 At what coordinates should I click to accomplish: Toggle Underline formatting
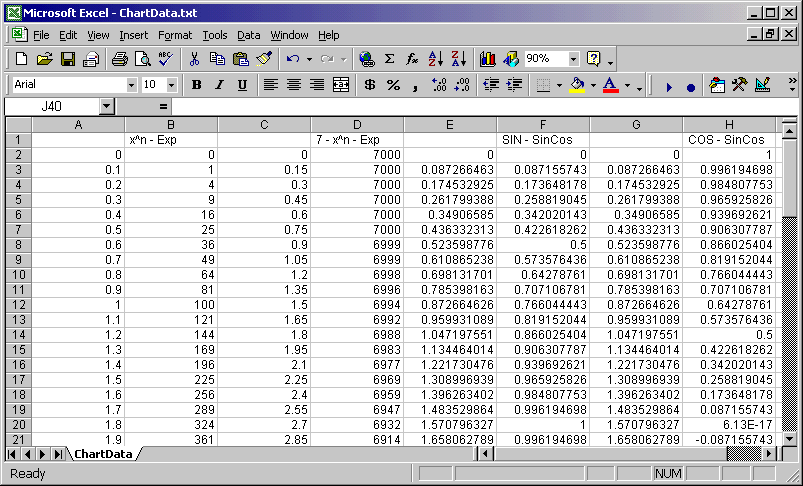[242, 85]
